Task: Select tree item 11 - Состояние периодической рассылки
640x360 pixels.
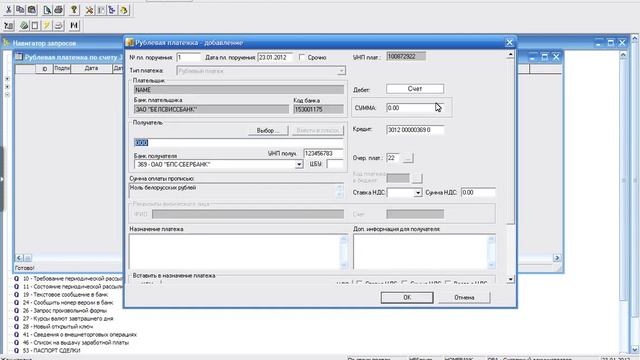Action: (73, 287)
